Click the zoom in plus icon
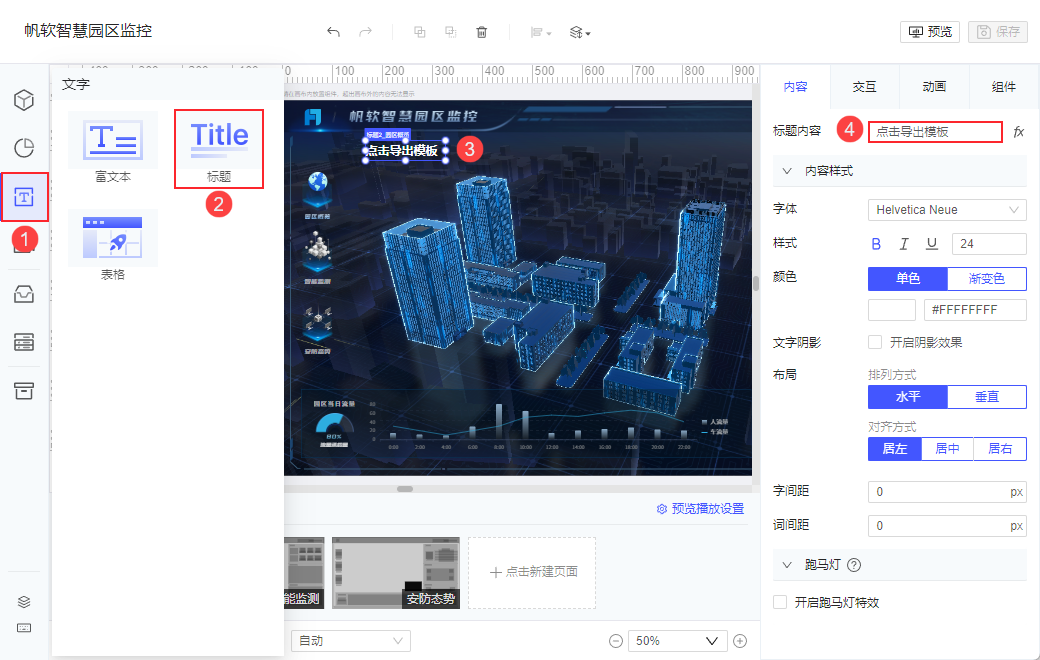1040x660 pixels. tap(740, 641)
